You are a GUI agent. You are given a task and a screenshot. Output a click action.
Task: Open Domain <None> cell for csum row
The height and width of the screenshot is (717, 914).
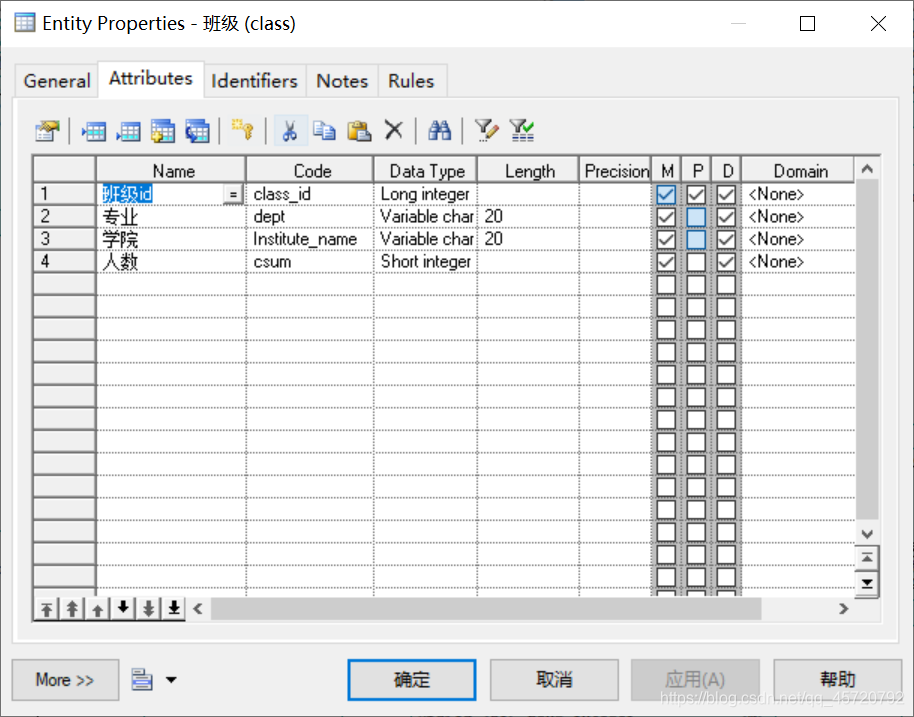797,262
